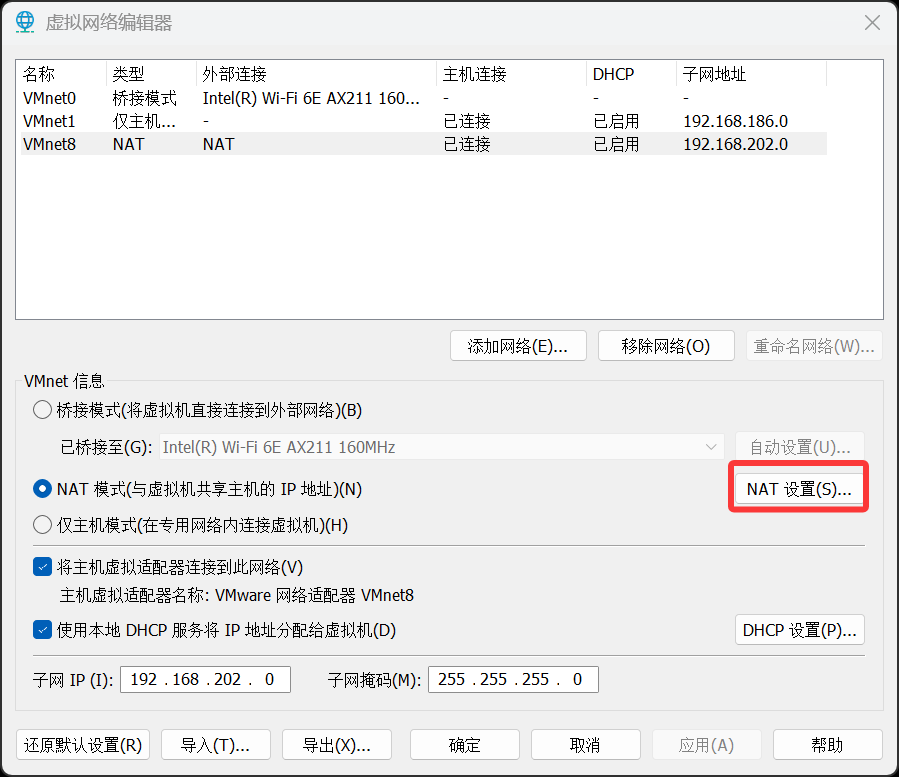Screen dimensions: 899x777
Task: Click the 导入(T)... button
Action: click(216, 745)
